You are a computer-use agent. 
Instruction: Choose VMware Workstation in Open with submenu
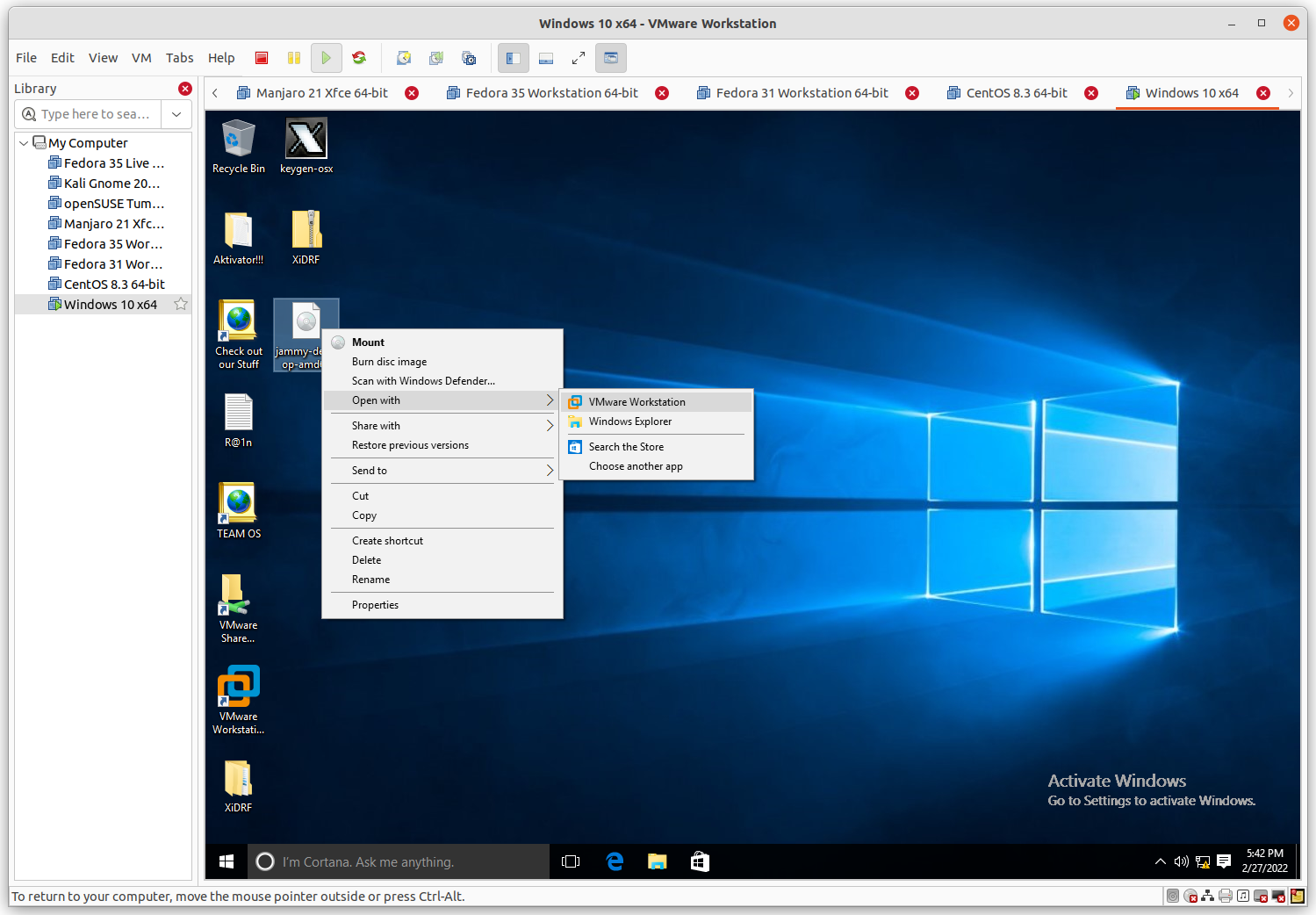click(657, 402)
